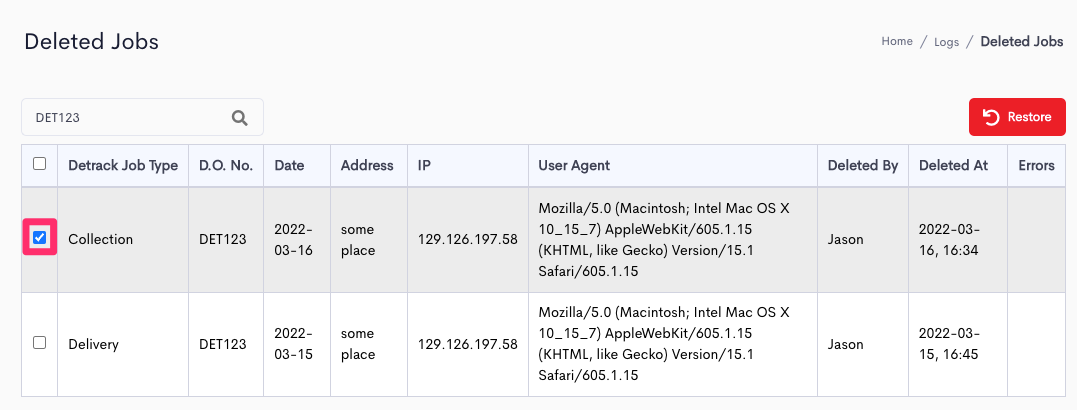This screenshot has height=410, width=1077.
Task: Click the User Agent column header
Action: pos(574,166)
